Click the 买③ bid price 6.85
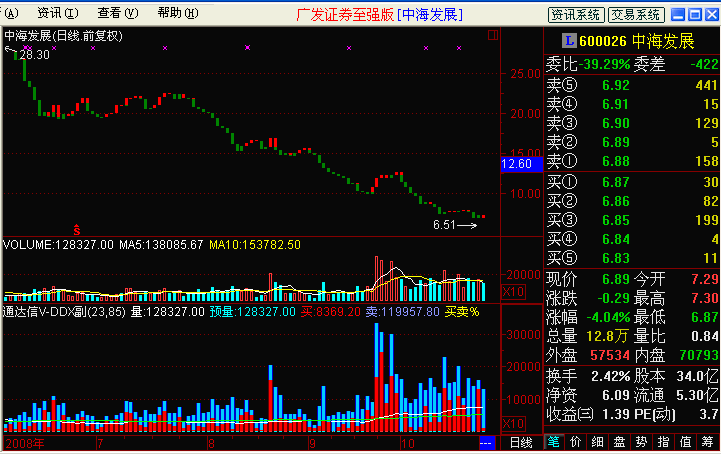721x454 pixels. (x=616, y=220)
